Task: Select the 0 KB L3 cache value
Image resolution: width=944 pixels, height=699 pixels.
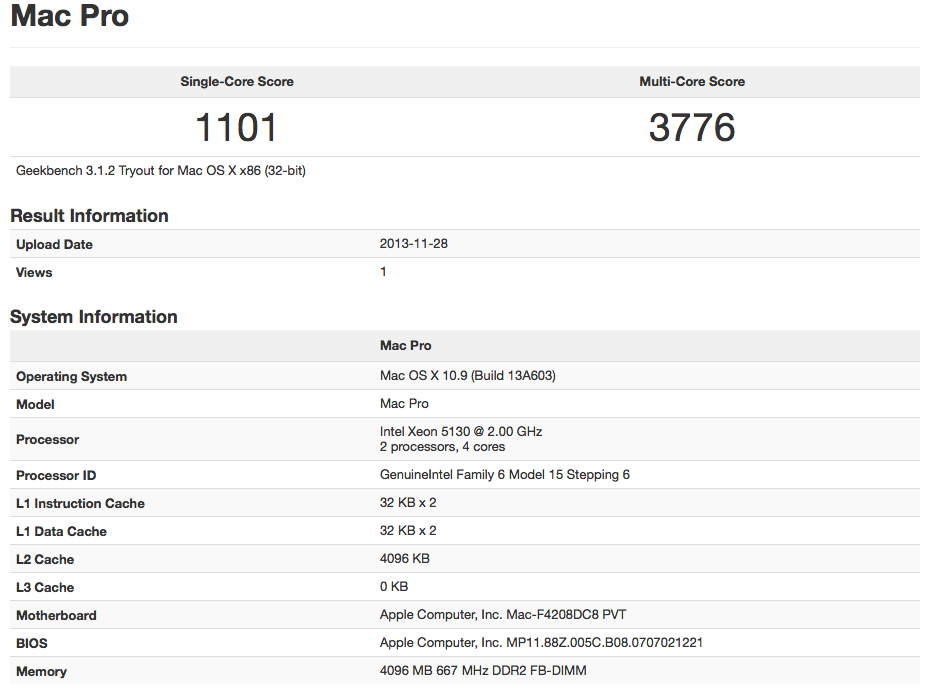Action: point(394,587)
